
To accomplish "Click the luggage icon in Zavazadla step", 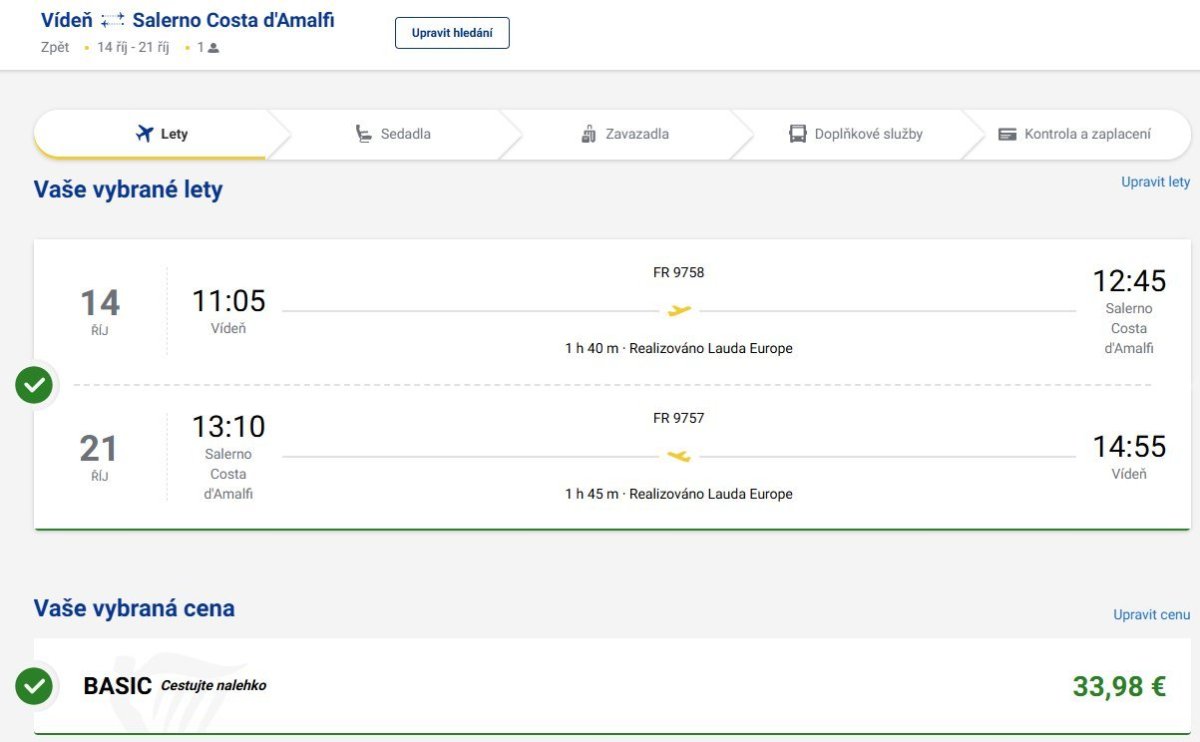I will (x=589, y=134).
